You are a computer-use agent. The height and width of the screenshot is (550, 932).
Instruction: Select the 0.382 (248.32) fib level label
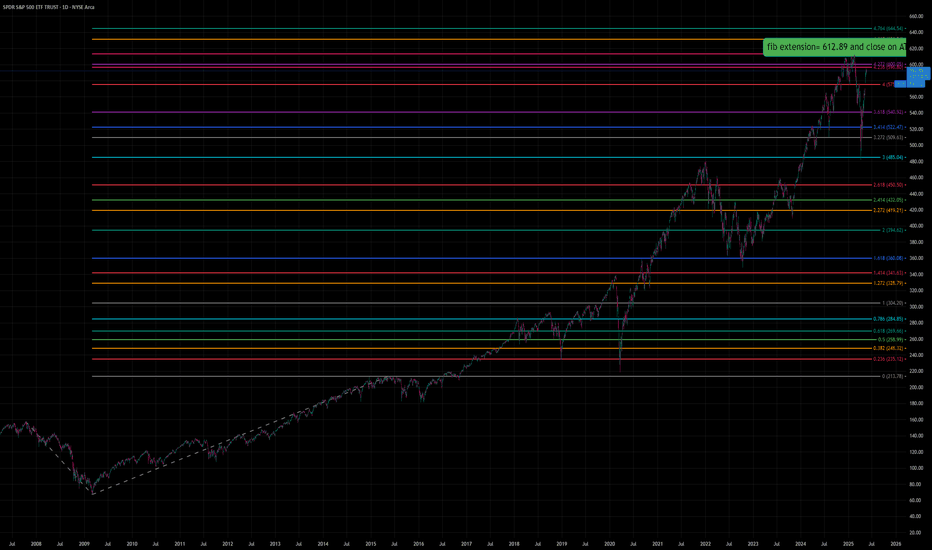pyautogui.click(x=889, y=348)
